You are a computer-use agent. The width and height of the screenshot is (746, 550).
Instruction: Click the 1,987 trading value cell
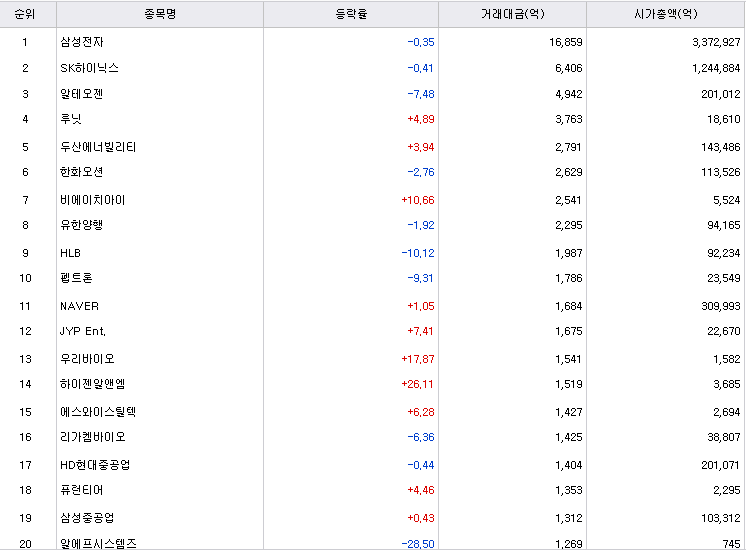(569, 253)
